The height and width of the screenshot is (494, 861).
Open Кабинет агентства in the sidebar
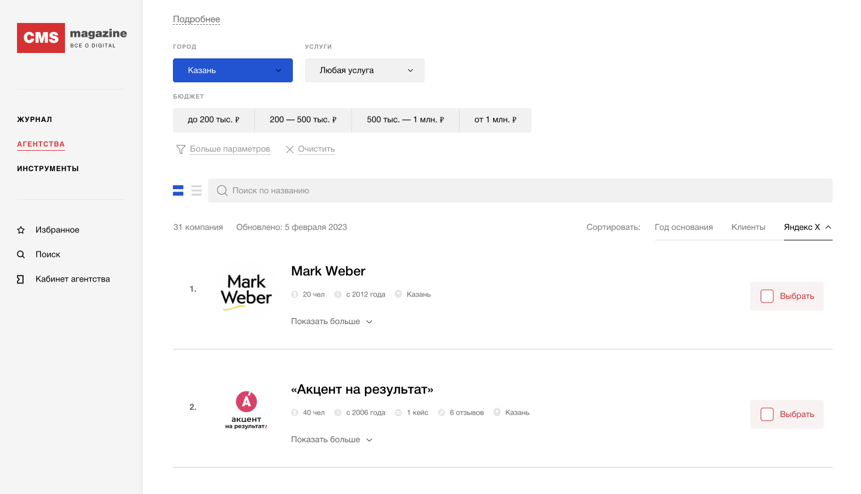click(x=73, y=279)
